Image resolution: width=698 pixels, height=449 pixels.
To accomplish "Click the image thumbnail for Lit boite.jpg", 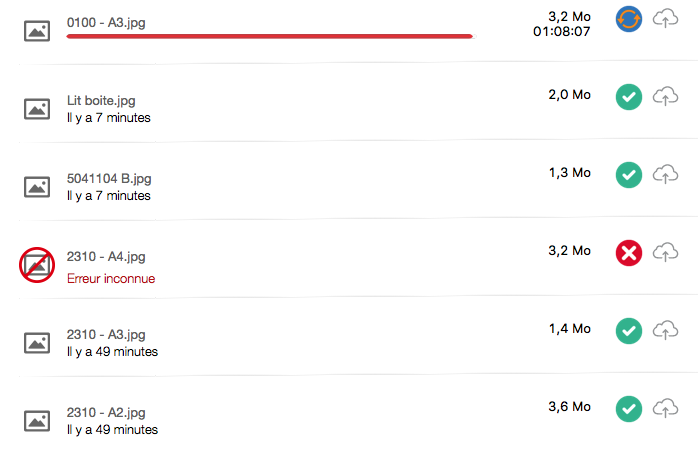I will tap(37, 109).
